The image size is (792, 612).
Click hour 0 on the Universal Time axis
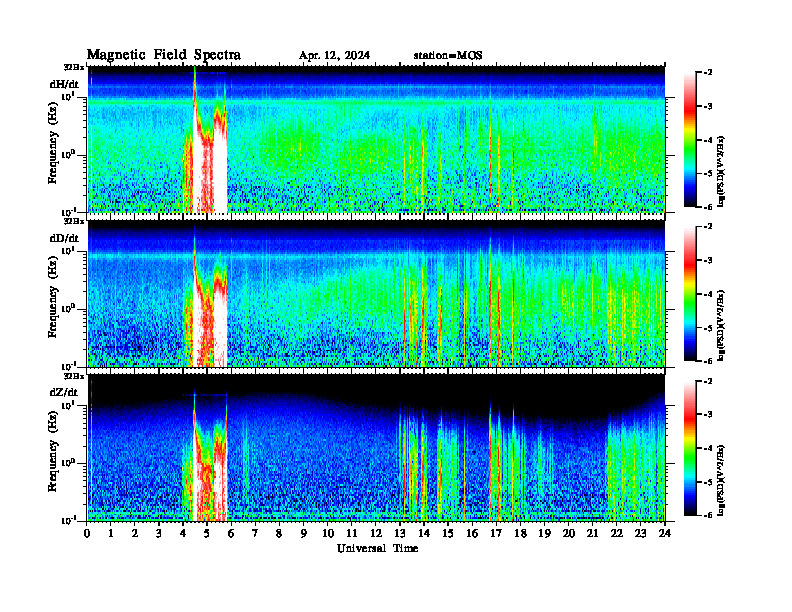(87, 534)
